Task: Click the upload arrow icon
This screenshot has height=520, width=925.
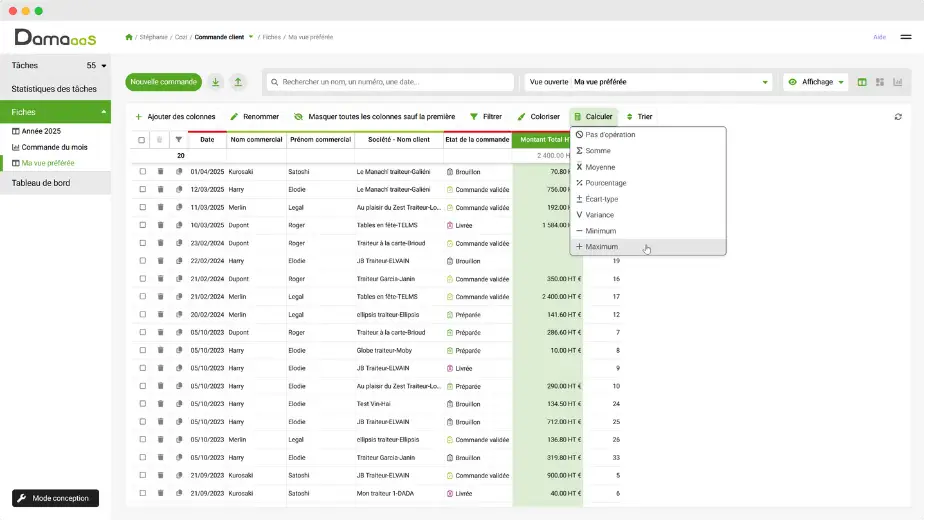Action: (x=238, y=82)
